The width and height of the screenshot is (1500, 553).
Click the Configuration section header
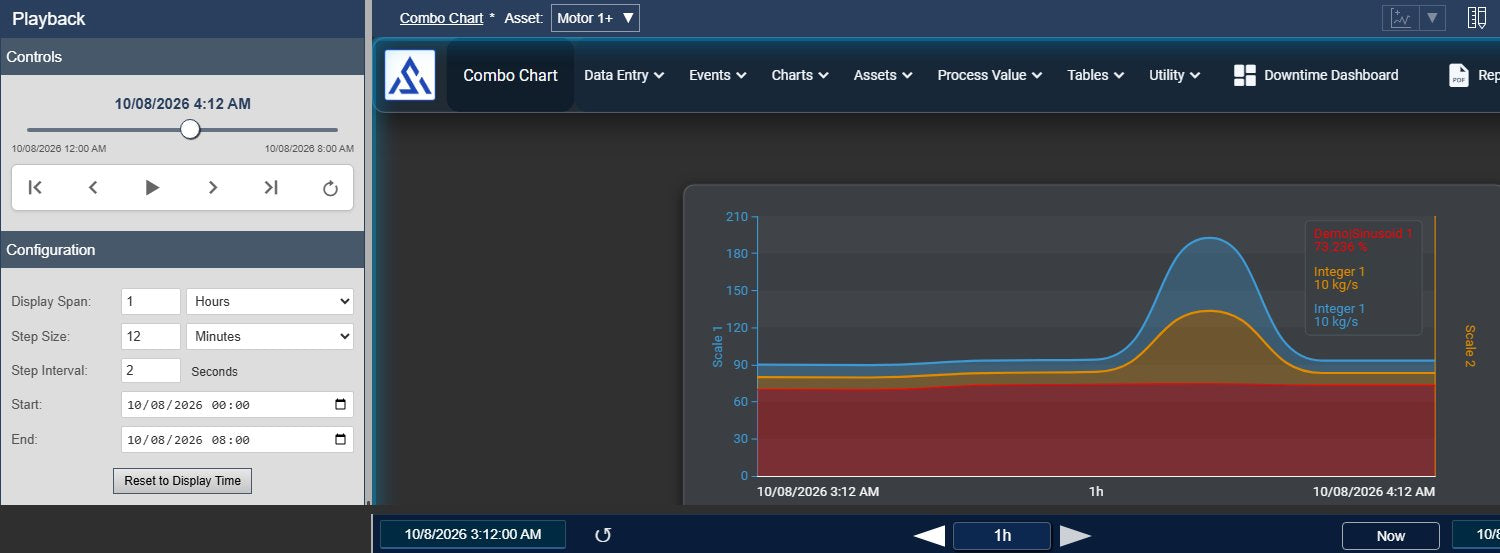pyautogui.click(x=182, y=250)
